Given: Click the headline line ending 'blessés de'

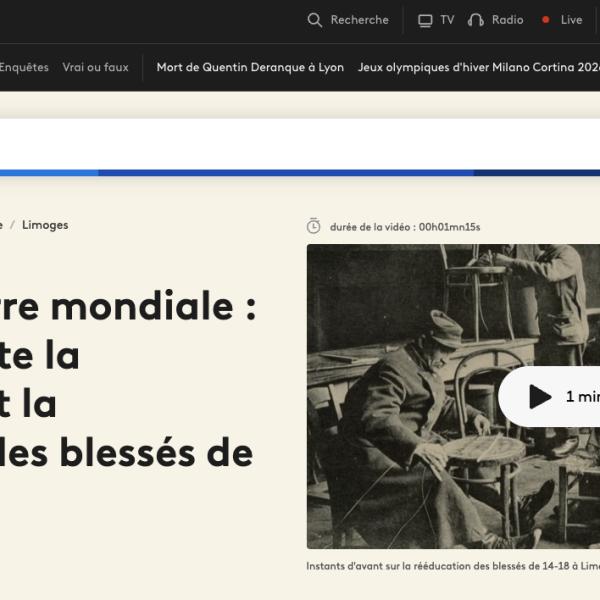Looking at the screenshot, I should [126, 453].
